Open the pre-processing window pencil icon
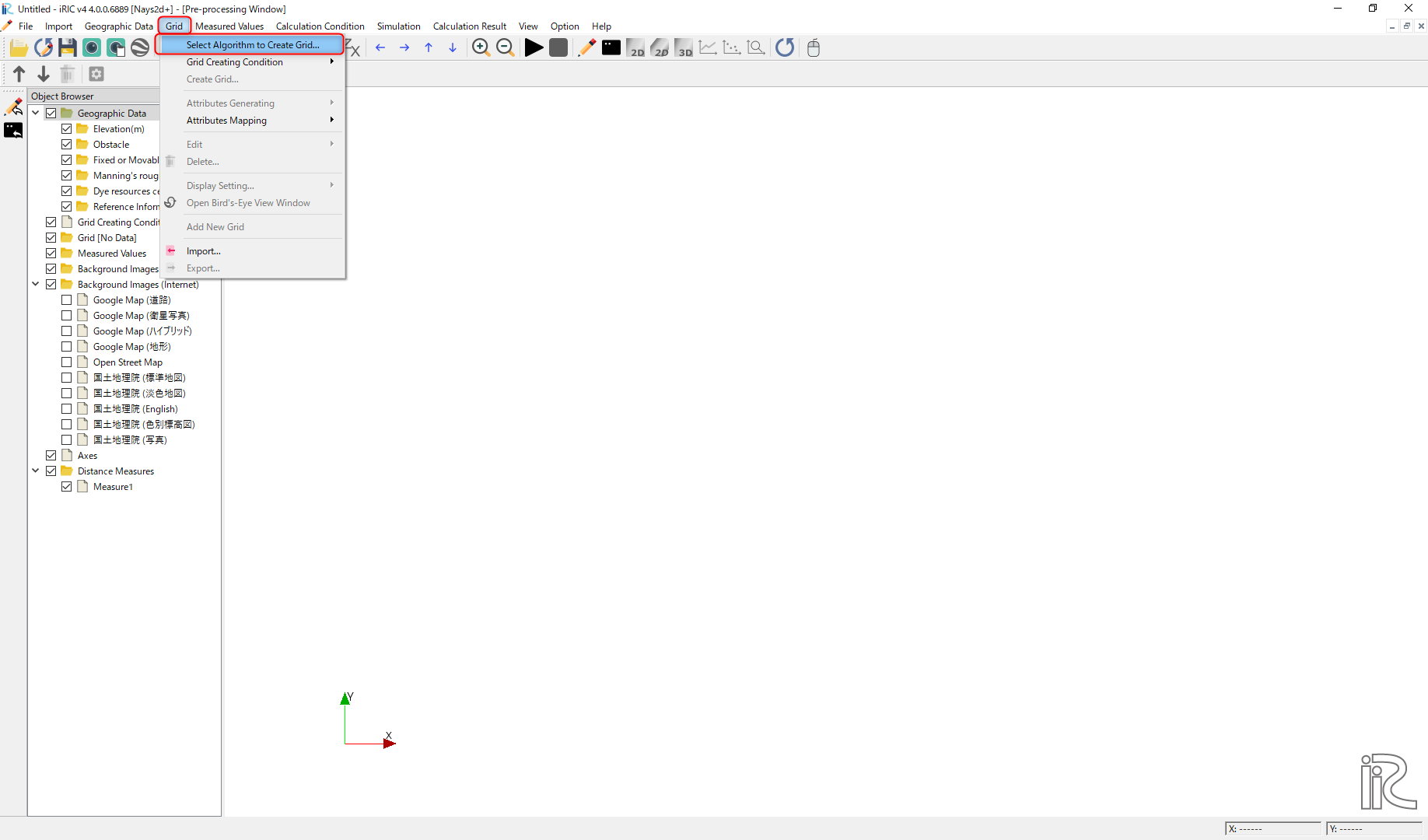 click(x=586, y=48)
